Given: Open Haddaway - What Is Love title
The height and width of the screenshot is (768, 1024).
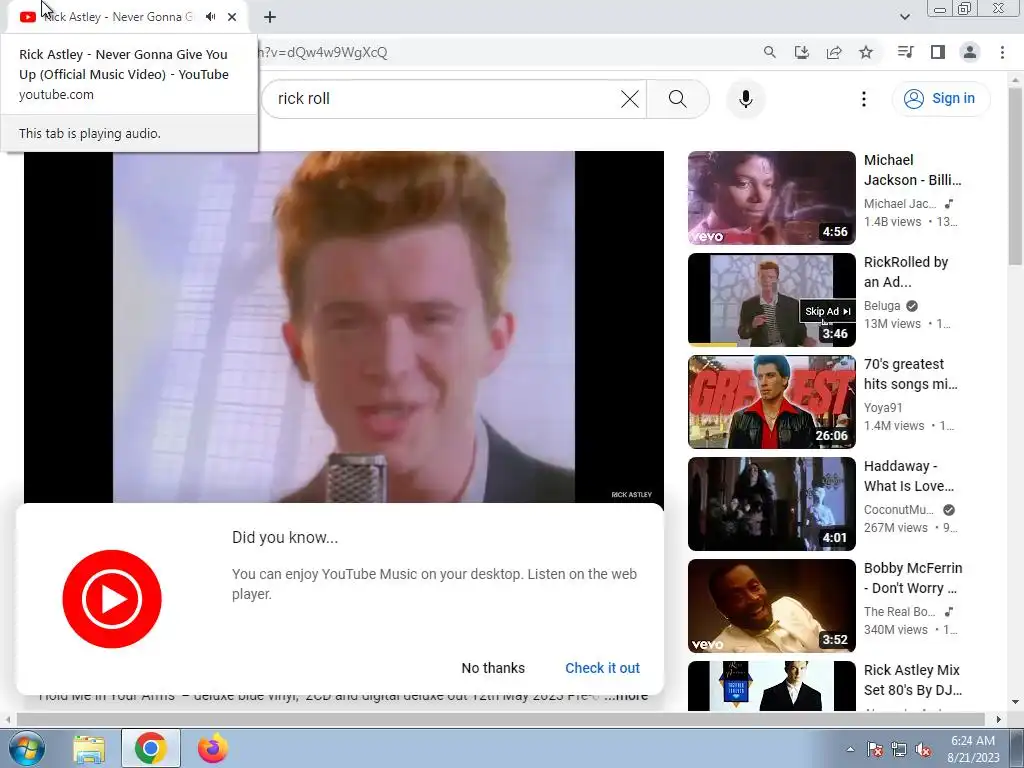Looking at the screenshot, I should (908, 475).
